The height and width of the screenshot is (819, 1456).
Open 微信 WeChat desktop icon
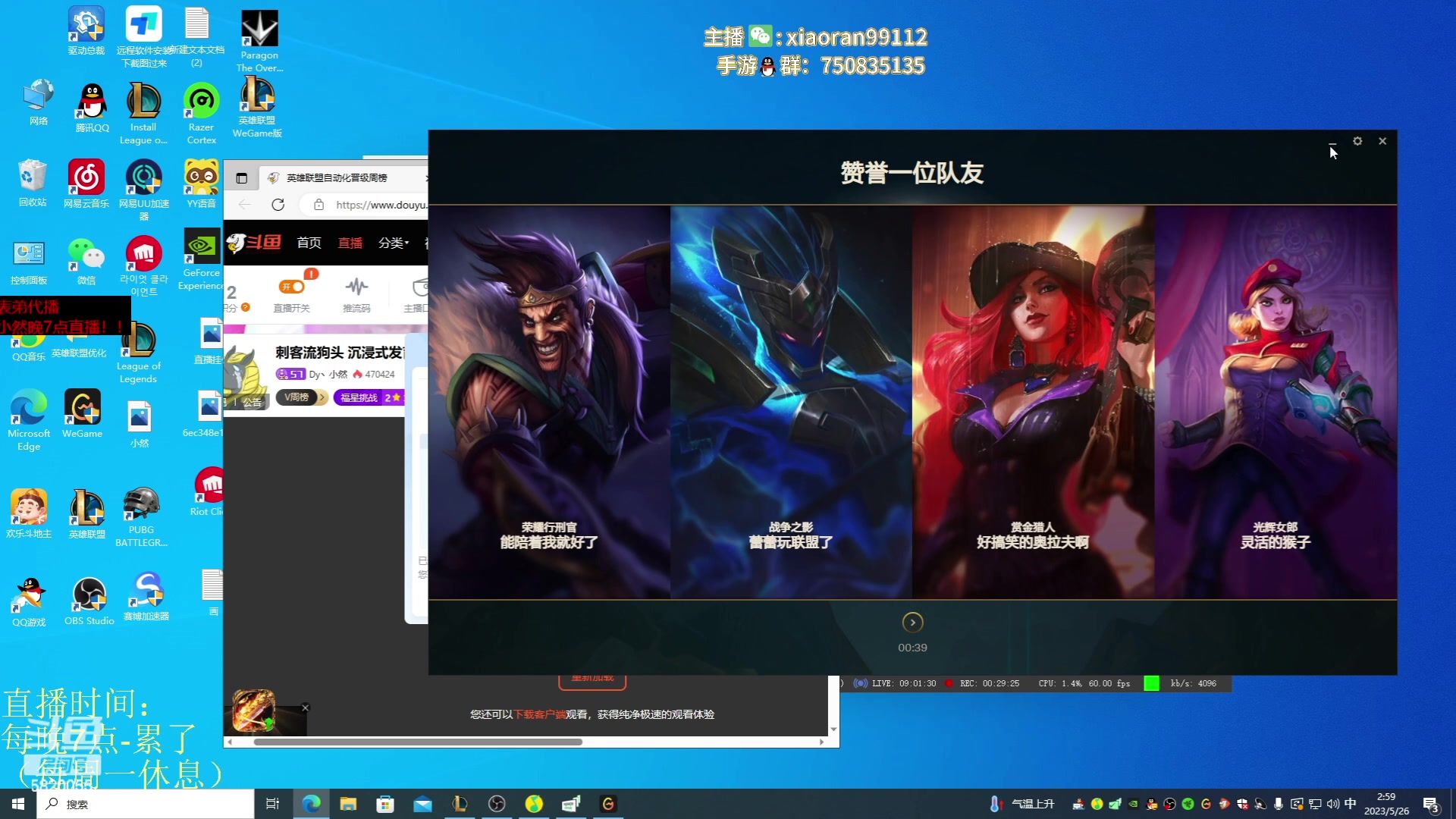pos(86,262)
